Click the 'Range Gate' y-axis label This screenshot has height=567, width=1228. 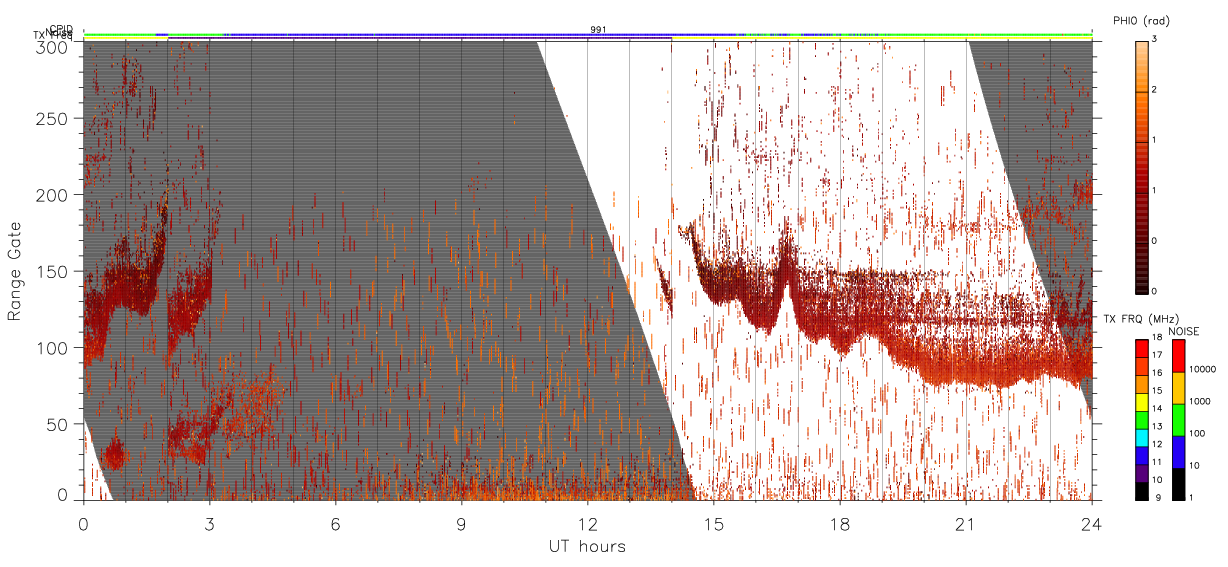coord(15,271)
